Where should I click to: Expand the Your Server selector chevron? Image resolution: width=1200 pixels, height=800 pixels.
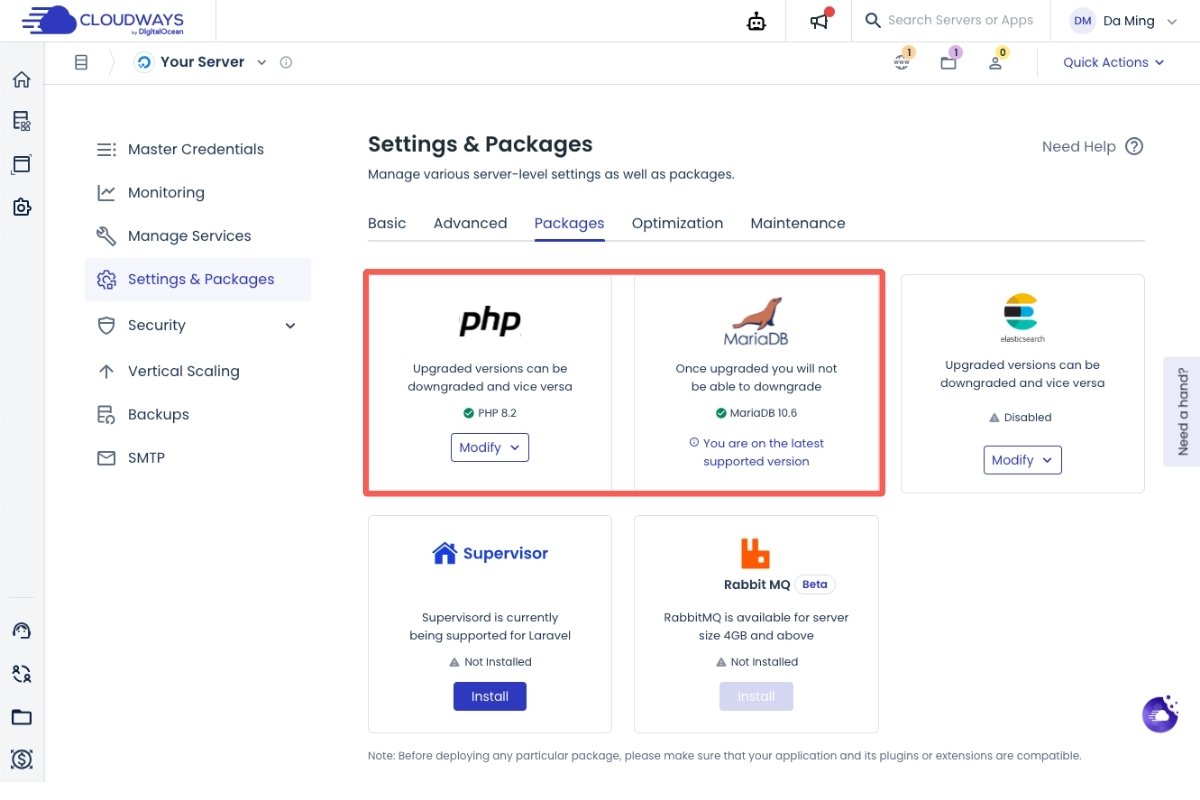tap(262, 62)
